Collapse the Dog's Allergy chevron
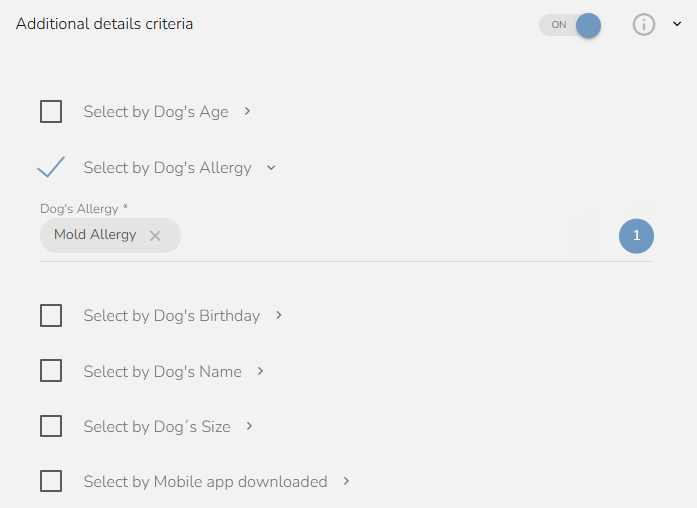This screenshot has height=508, width=697. click(271, 168)
